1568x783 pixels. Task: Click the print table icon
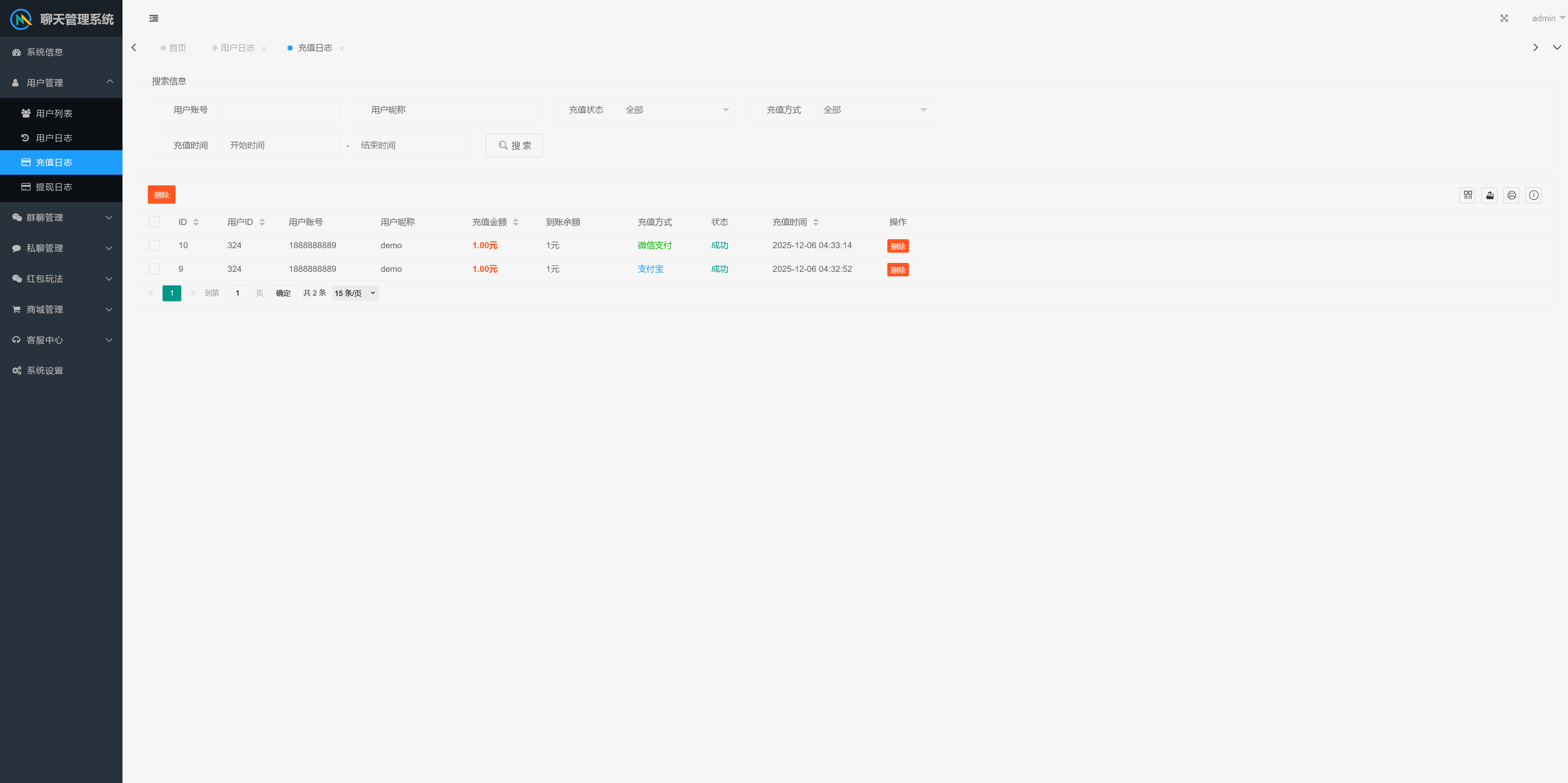tap(1511, 195)
